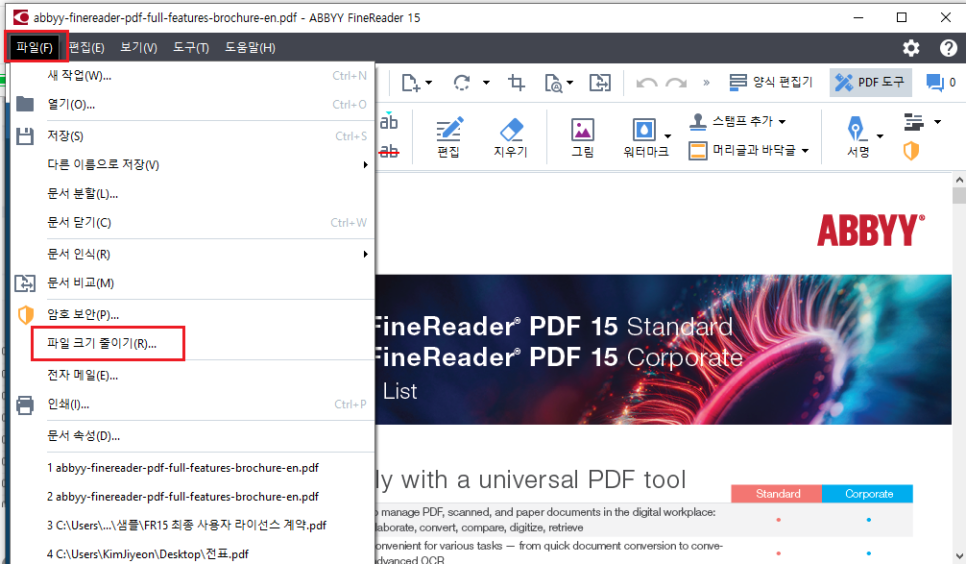Toggle the PDF 도구 button

870,82
